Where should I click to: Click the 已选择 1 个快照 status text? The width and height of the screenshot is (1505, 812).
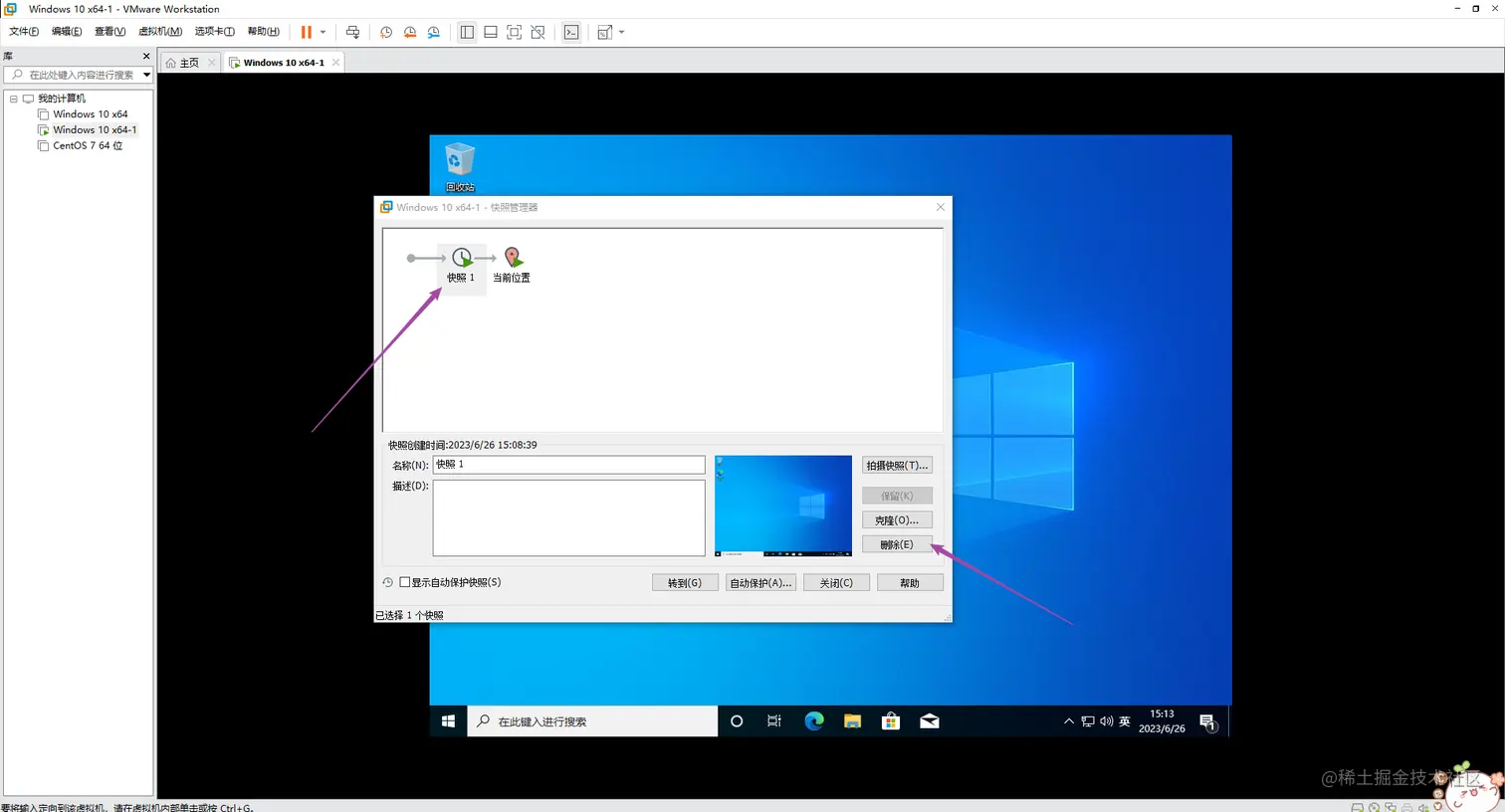(409, 615)
